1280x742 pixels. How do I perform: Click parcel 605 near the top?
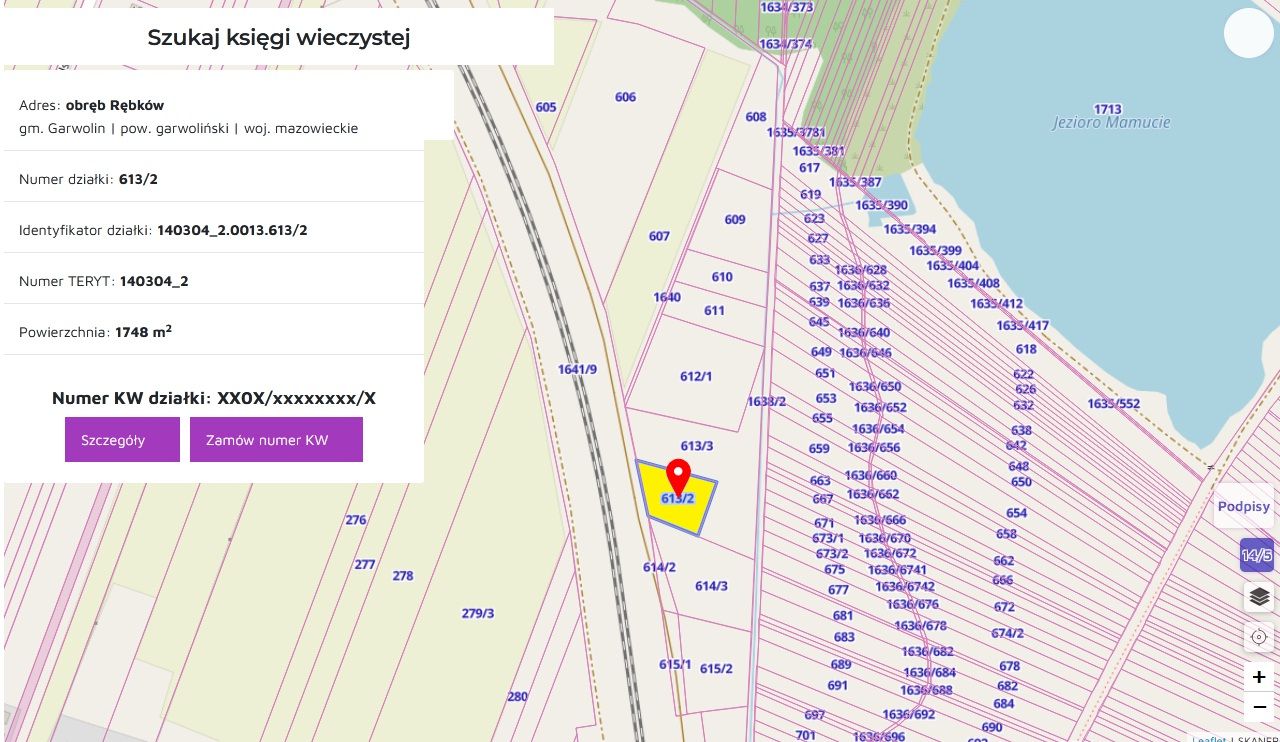click(x=546, y=107)
